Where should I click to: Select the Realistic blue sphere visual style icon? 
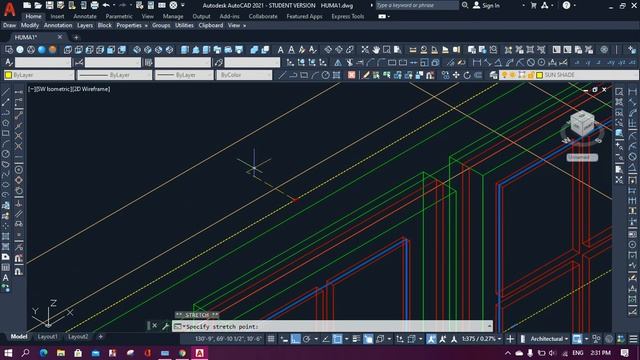coord(42,50)
